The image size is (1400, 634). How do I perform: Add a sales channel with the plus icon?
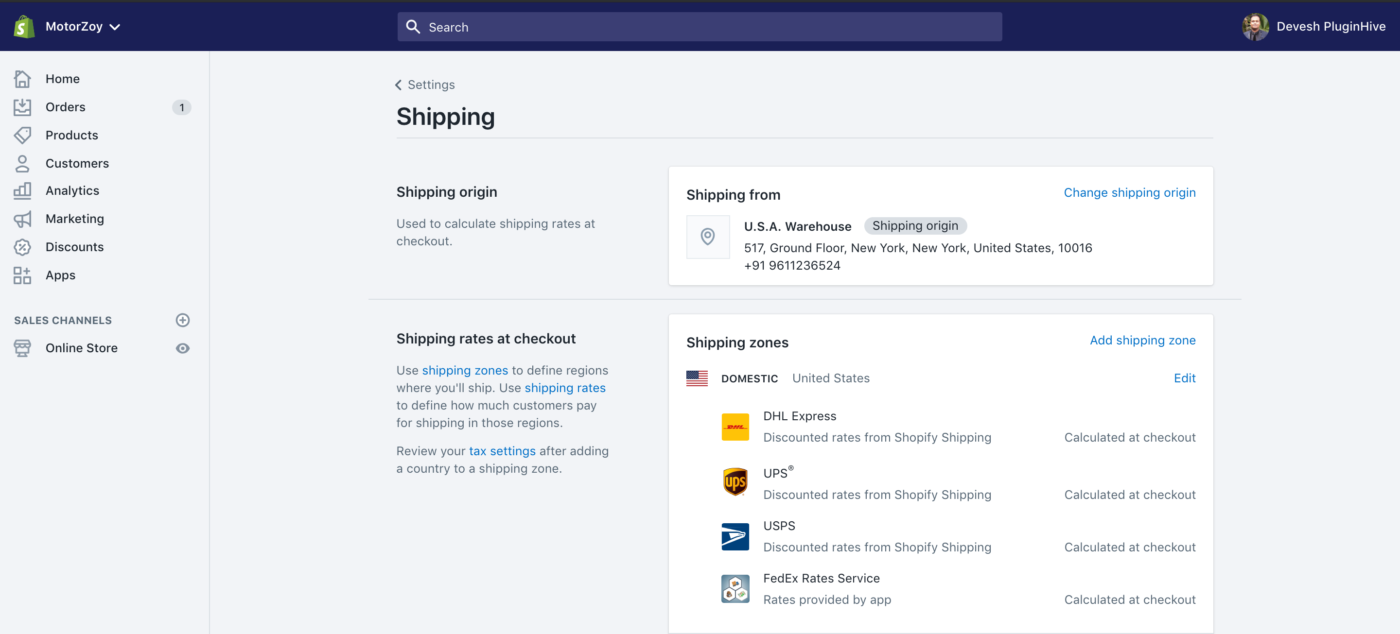[182, 320]
